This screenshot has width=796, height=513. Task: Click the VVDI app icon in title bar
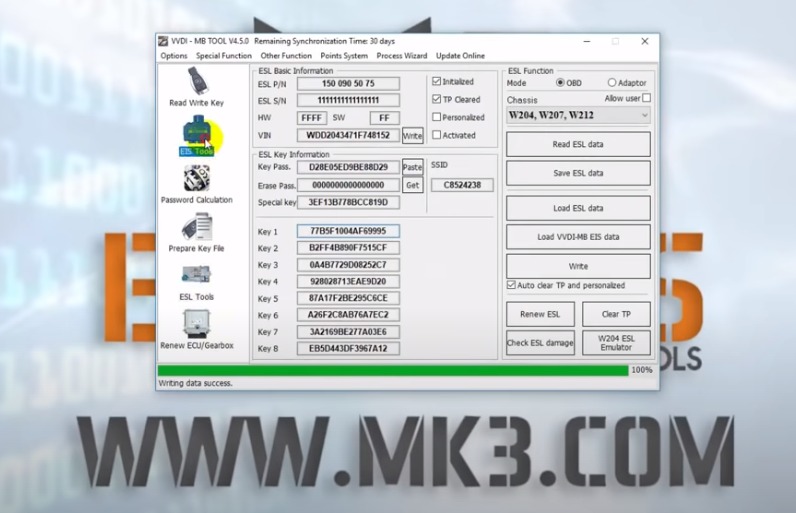tap(163, 41)
